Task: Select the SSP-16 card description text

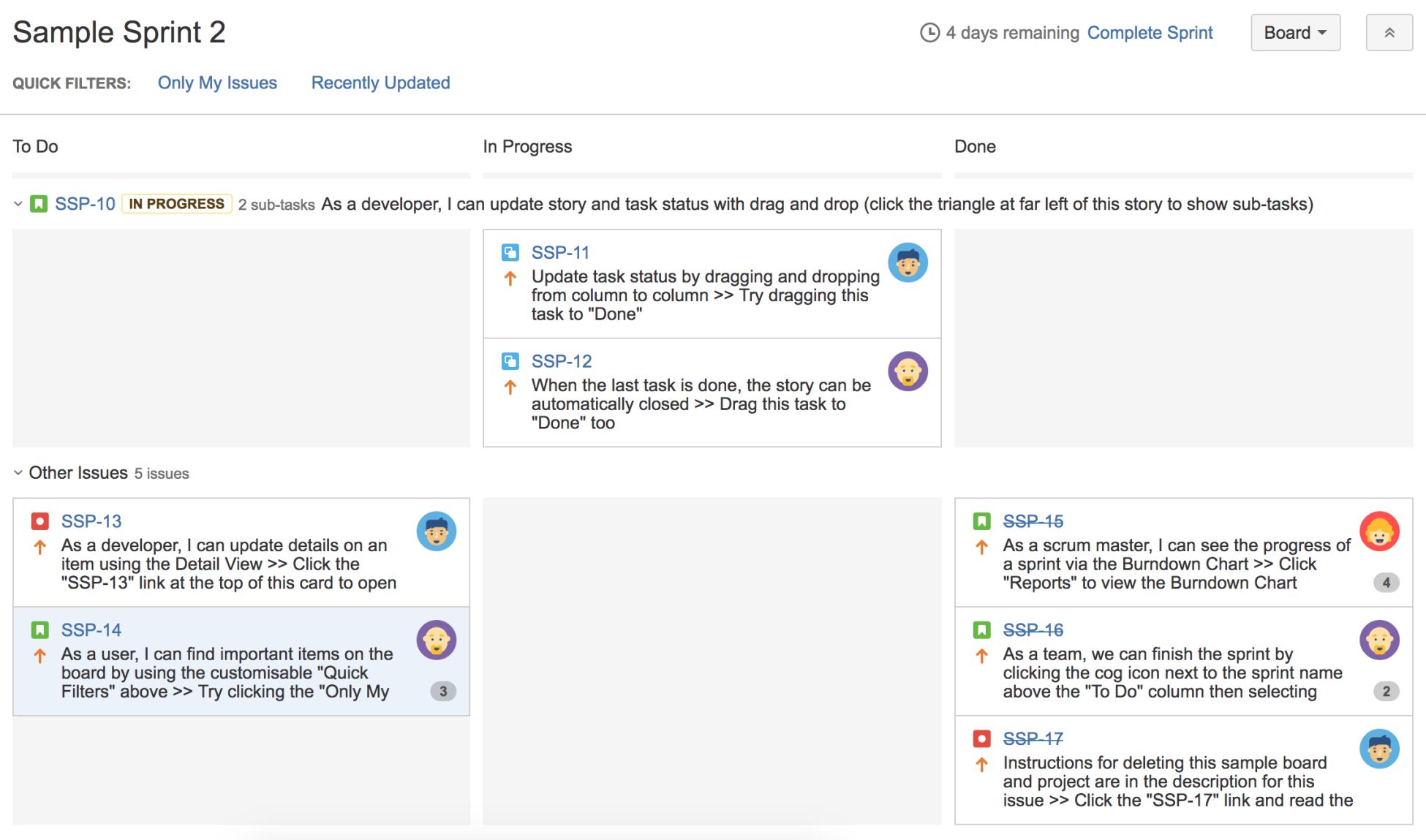Action: coord(1173,673)
